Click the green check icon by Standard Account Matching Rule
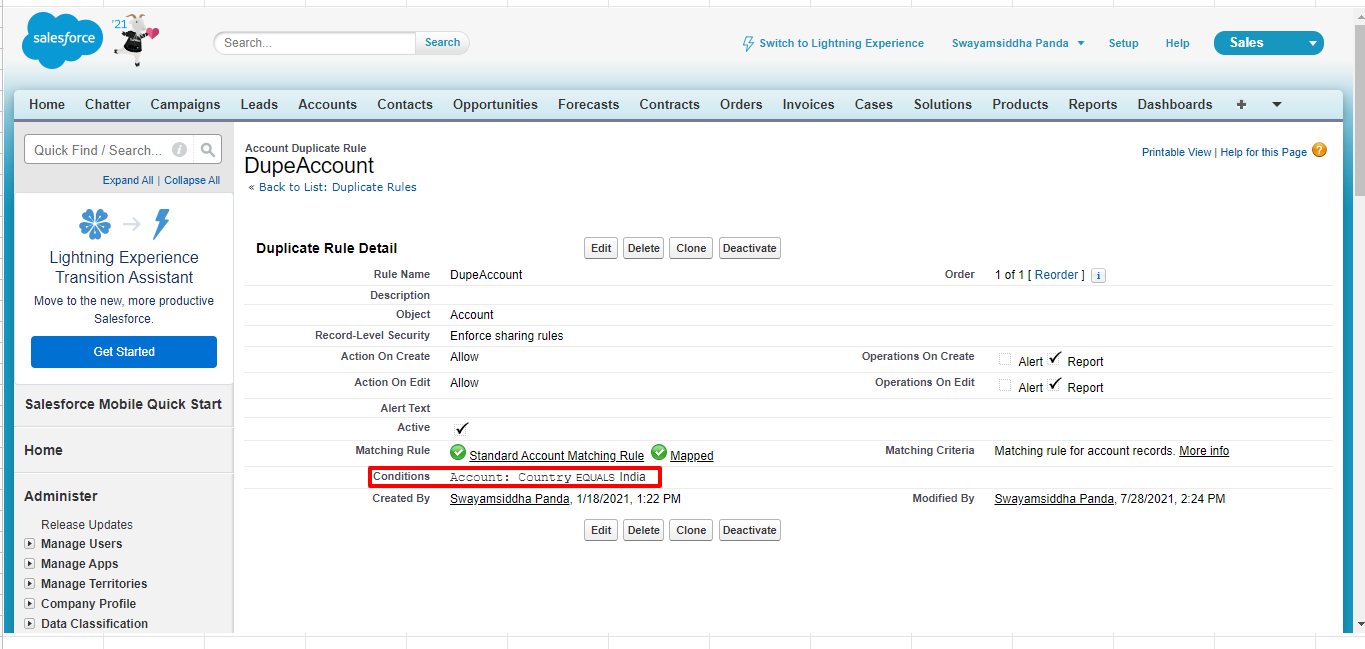The image size is (1365, 649). [458, 452]
